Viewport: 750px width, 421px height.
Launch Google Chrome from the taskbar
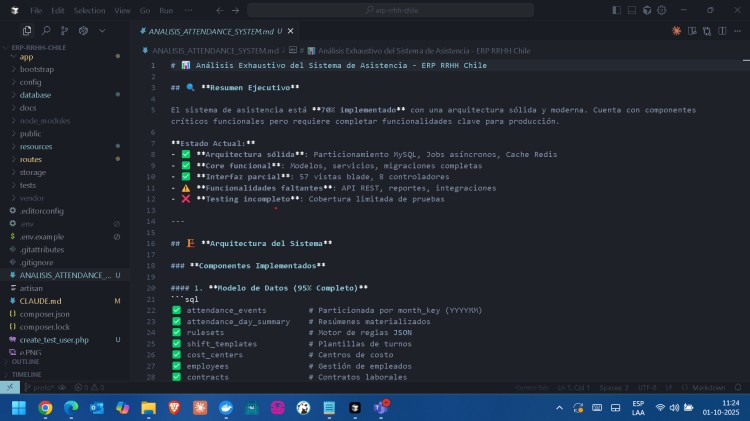(45, 408)
